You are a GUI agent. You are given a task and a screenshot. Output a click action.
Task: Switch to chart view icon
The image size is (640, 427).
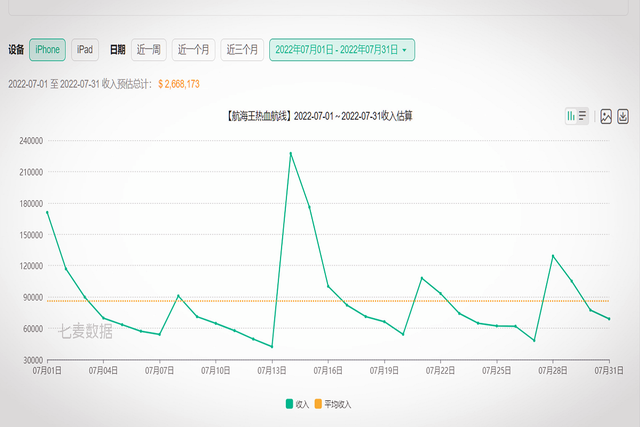pos(571,116)
